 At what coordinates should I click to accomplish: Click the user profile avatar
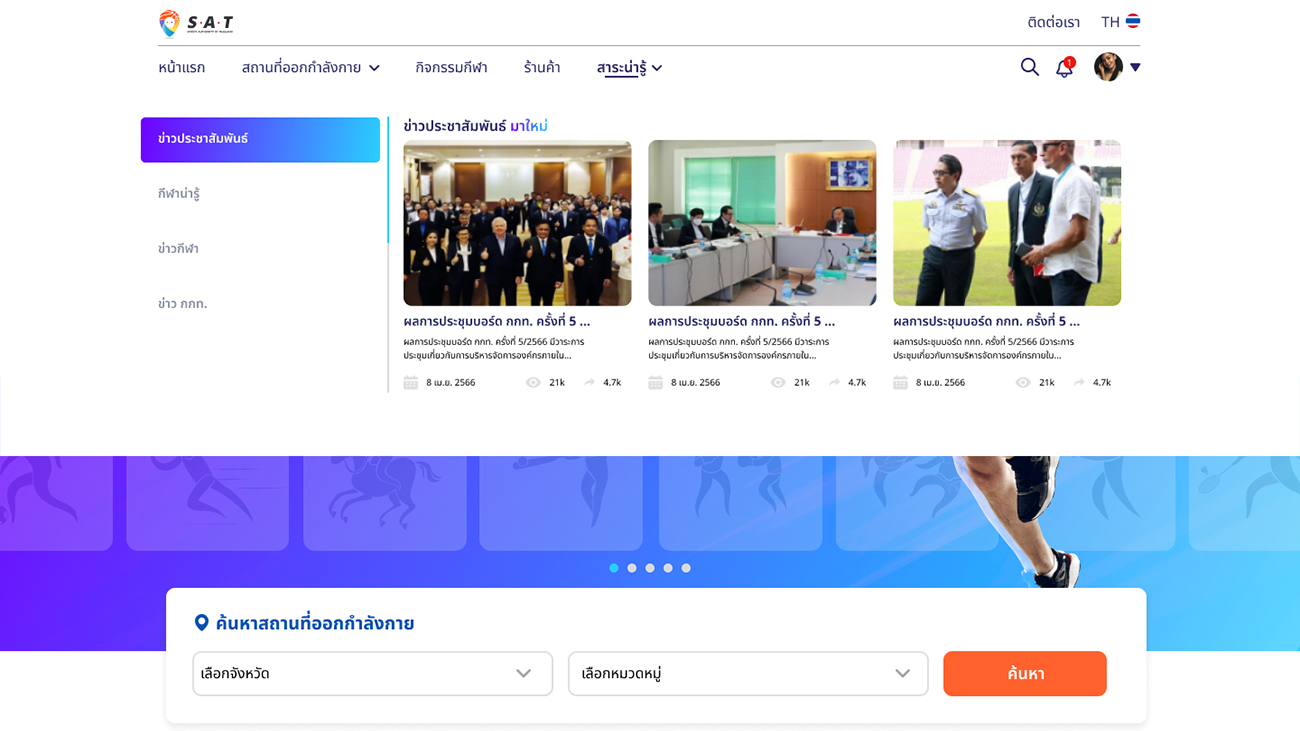coord(1108,67)
